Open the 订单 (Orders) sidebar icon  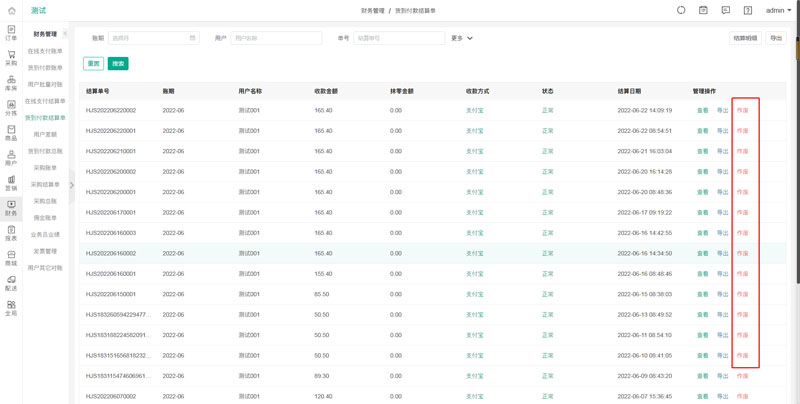click(11, 33)
